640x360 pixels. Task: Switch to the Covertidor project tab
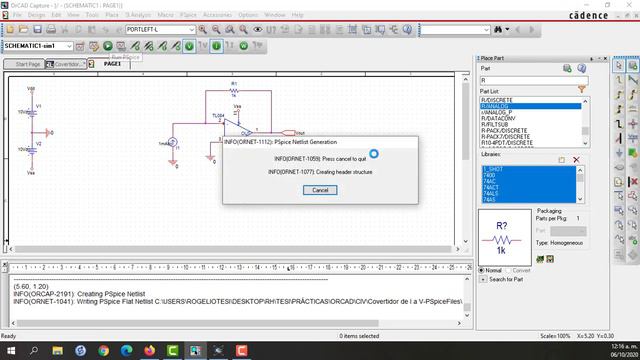coord(66,64)
